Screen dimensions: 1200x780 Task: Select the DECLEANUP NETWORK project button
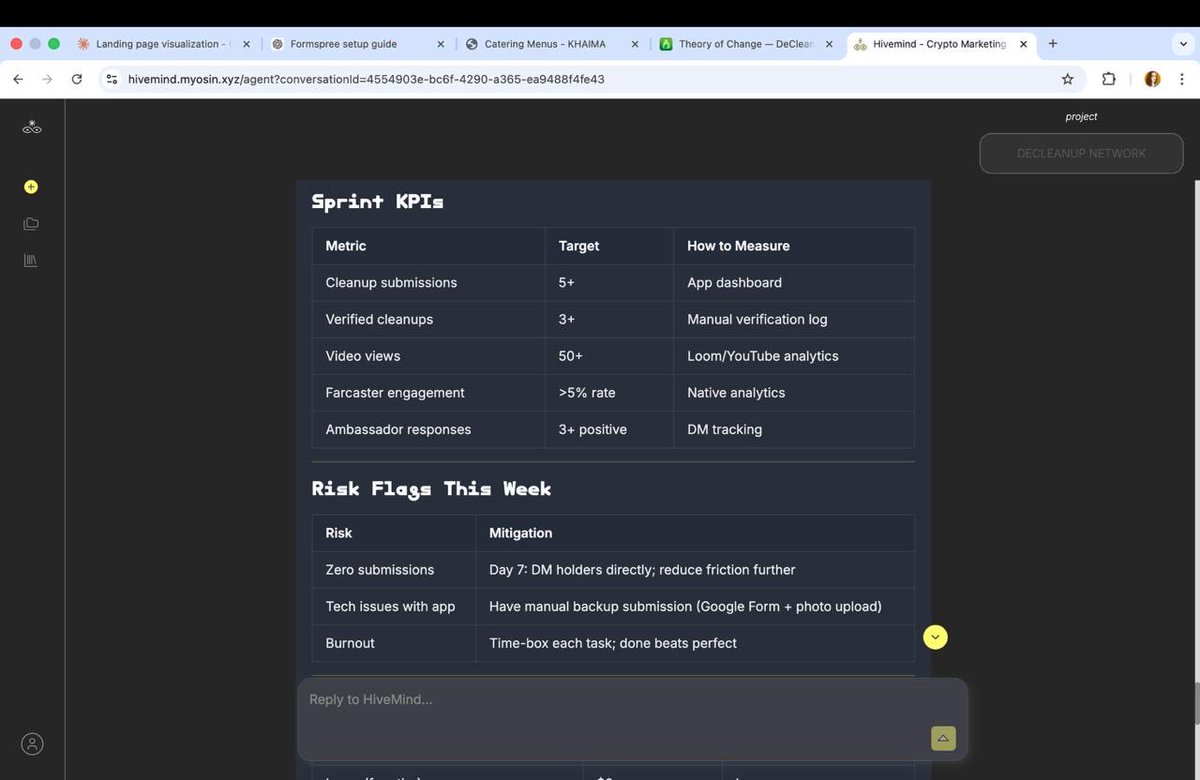pyautogui.click(x=1081, y=153)
